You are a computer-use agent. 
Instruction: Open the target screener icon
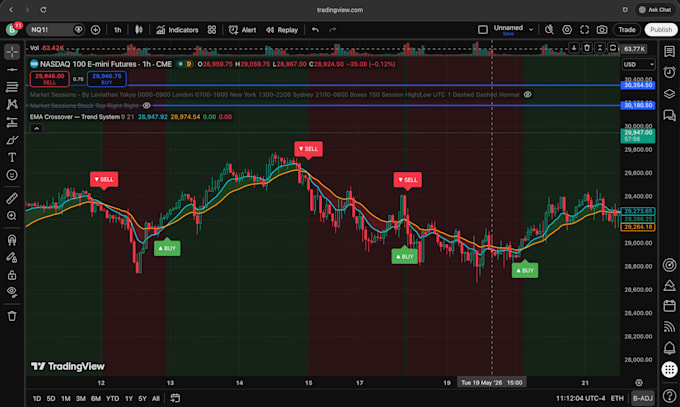tap(669, 265)
